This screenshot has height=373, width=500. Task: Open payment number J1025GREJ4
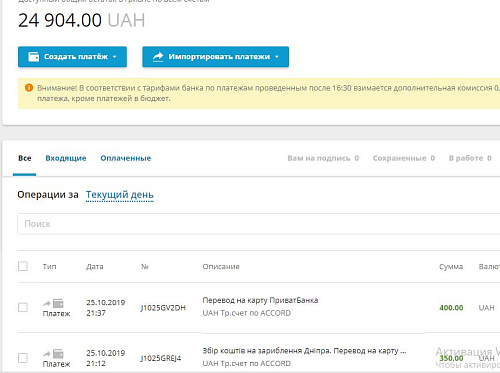[161, 358]
